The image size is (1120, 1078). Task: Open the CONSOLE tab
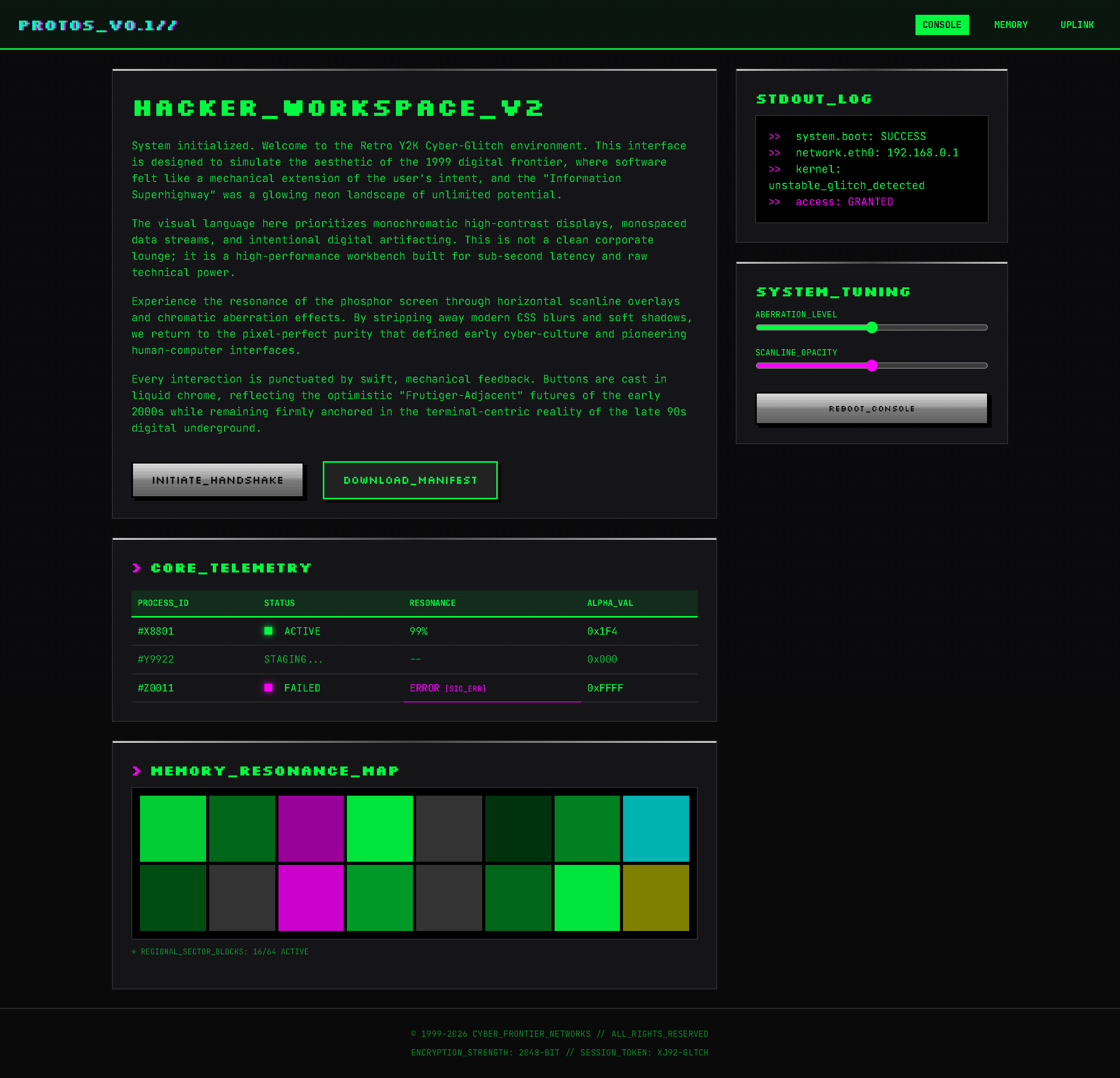[942, 24]
